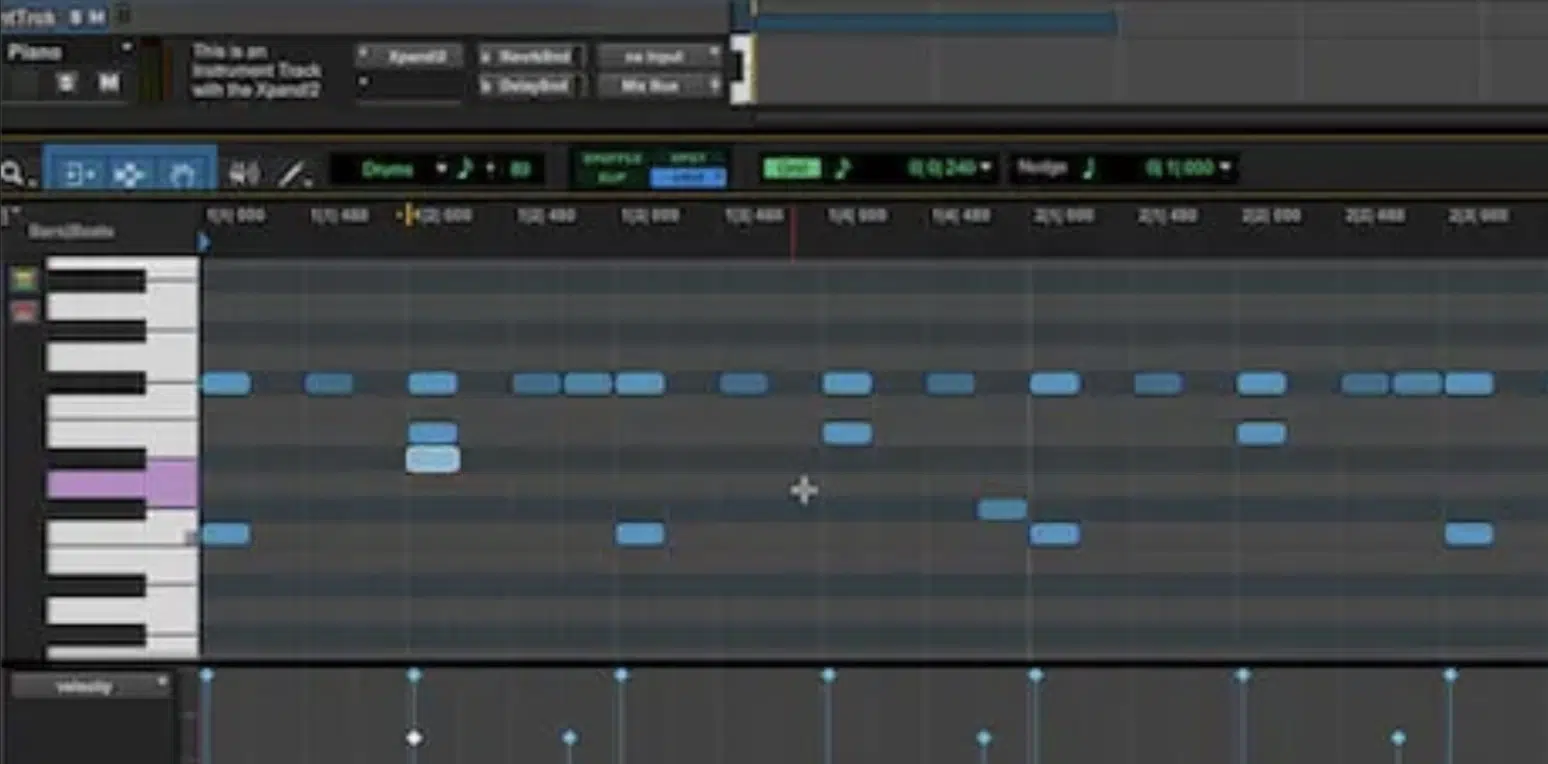Enable Slip edit mode
This screenshot has height=764, width=1548.
pyautogui.click(x=611, y=178)
